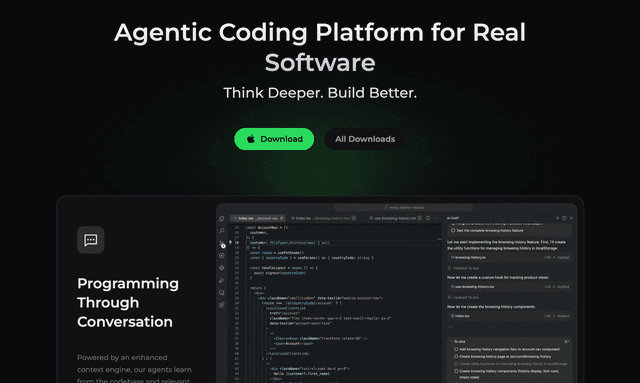Start a new AI chat with plus icon

(557, 218)
